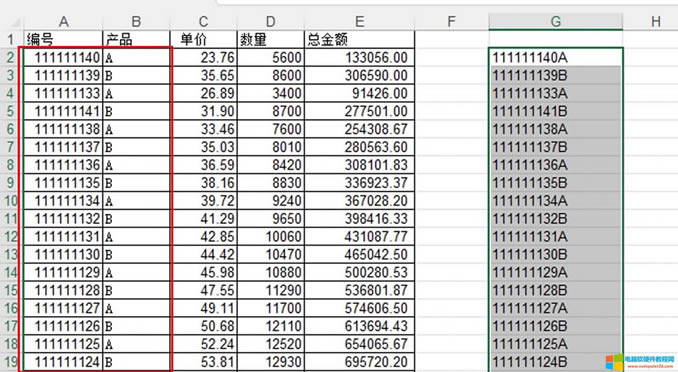The image size is (678, 372).
Task: Select column A header
Action: point(64,21)
